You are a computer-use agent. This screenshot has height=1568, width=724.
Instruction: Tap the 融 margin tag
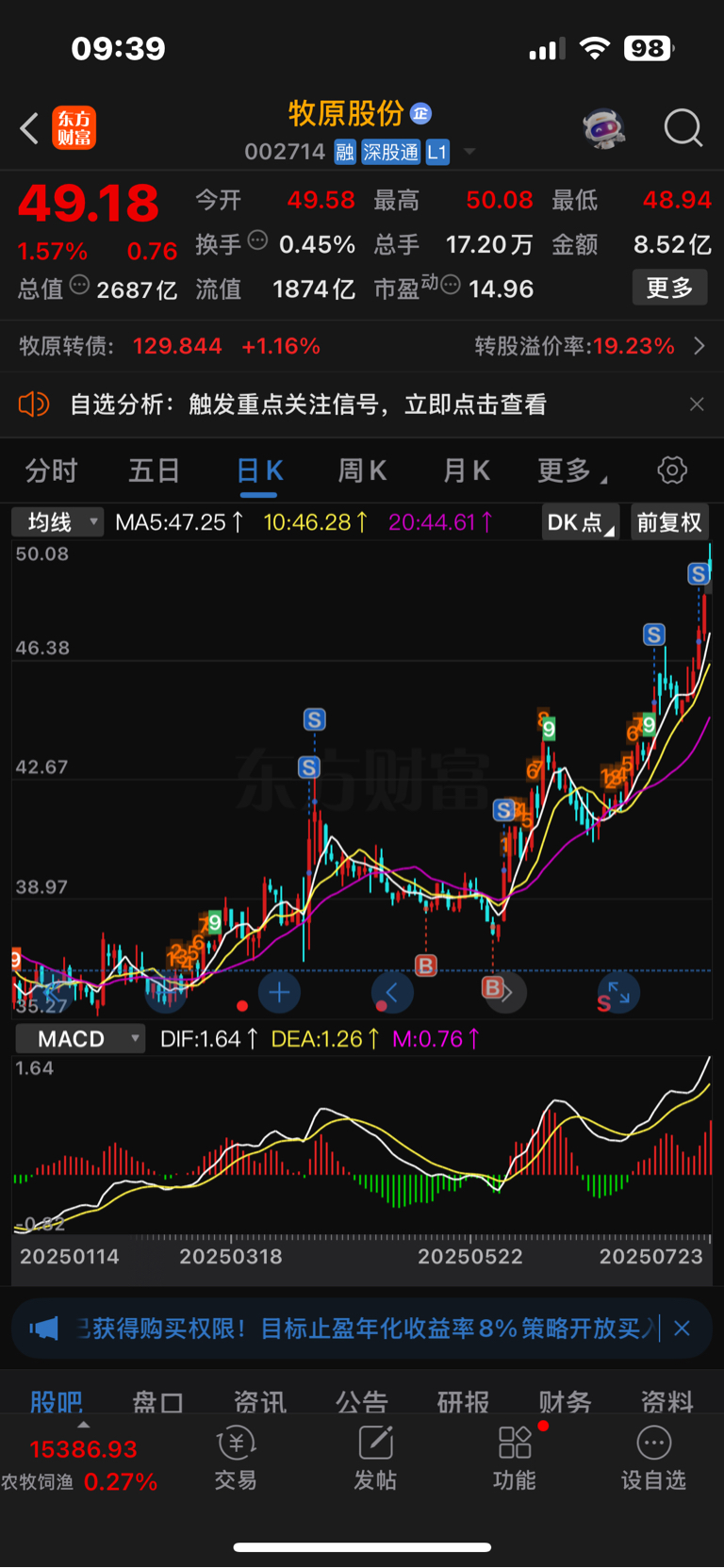point(345,153)
